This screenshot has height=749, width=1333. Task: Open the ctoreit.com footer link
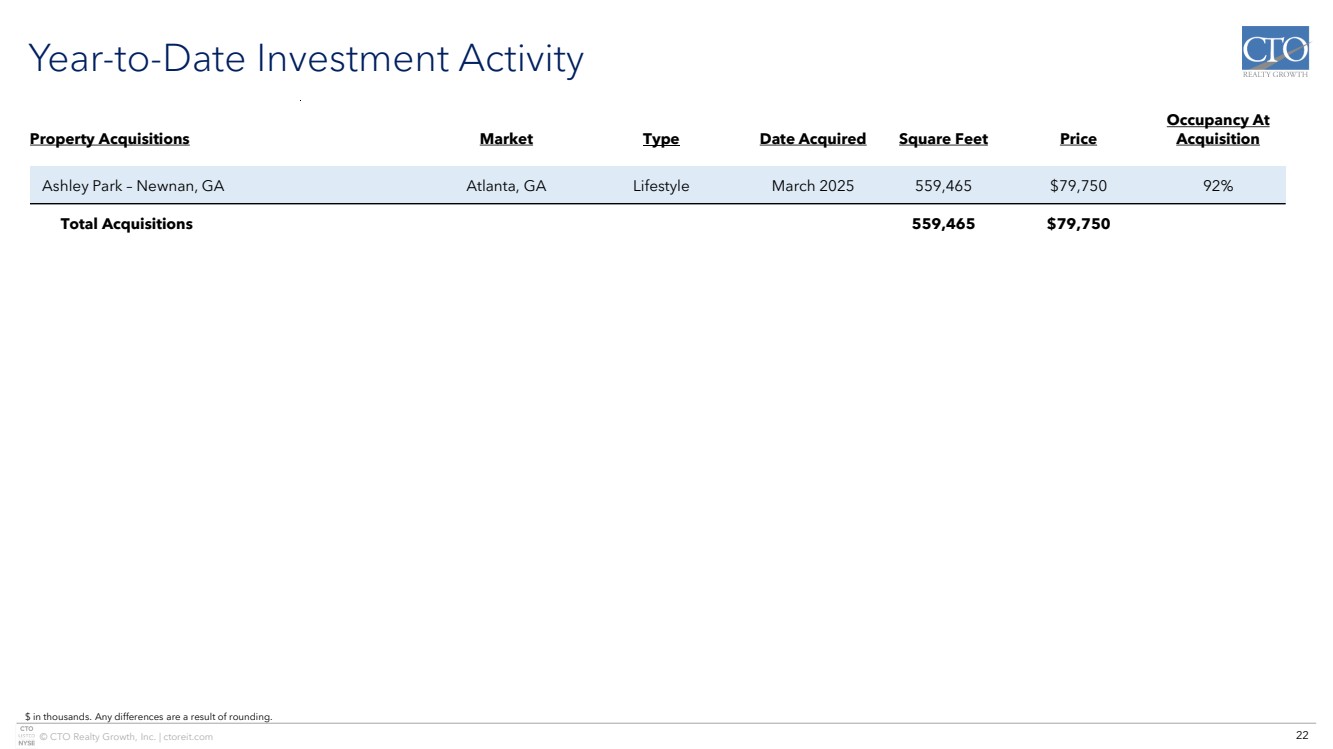(188, 737)
